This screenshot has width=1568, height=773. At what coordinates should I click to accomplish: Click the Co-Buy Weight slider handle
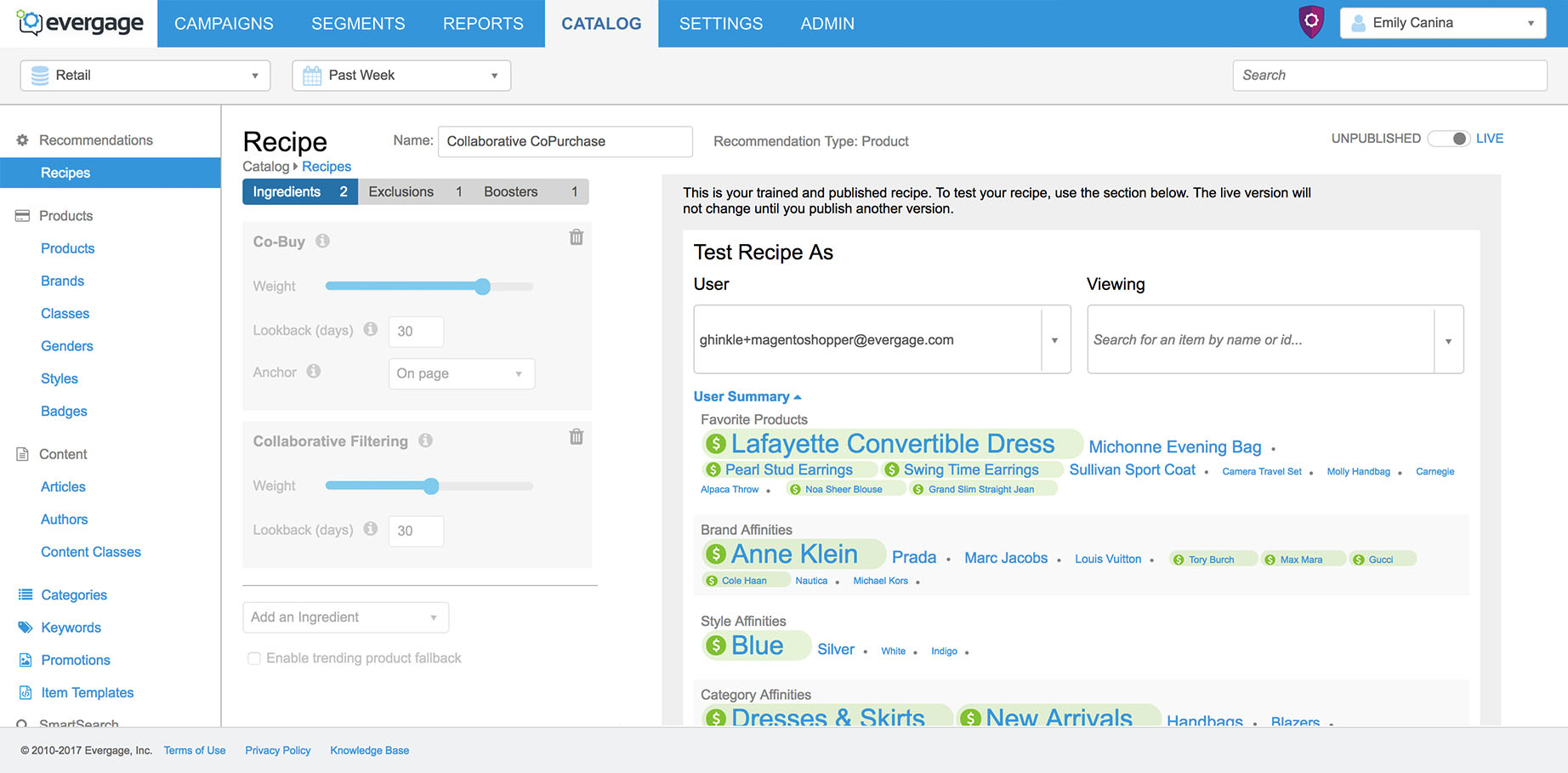coord(482,287)
